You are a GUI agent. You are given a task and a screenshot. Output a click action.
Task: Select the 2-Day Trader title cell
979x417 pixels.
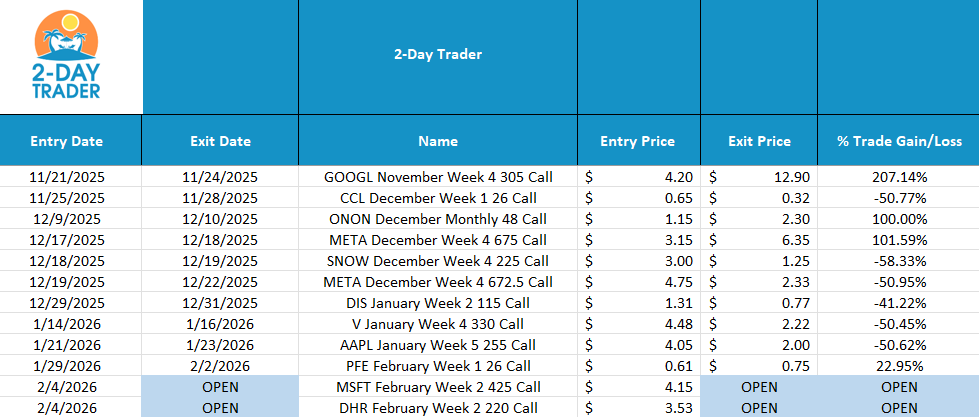coord(438,55)
